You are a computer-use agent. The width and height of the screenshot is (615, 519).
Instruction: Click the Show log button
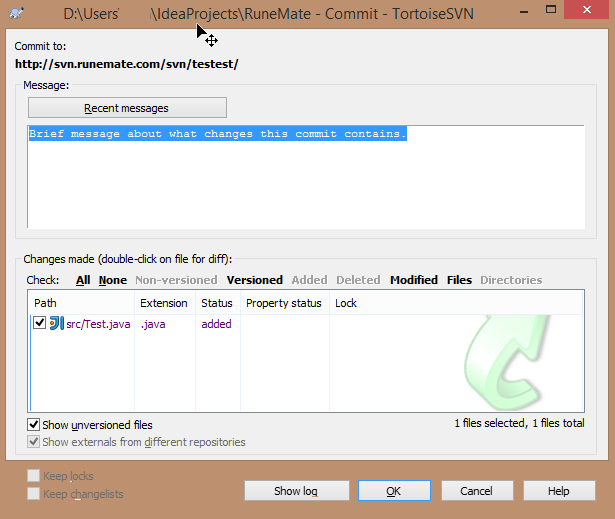pos(297,491)
